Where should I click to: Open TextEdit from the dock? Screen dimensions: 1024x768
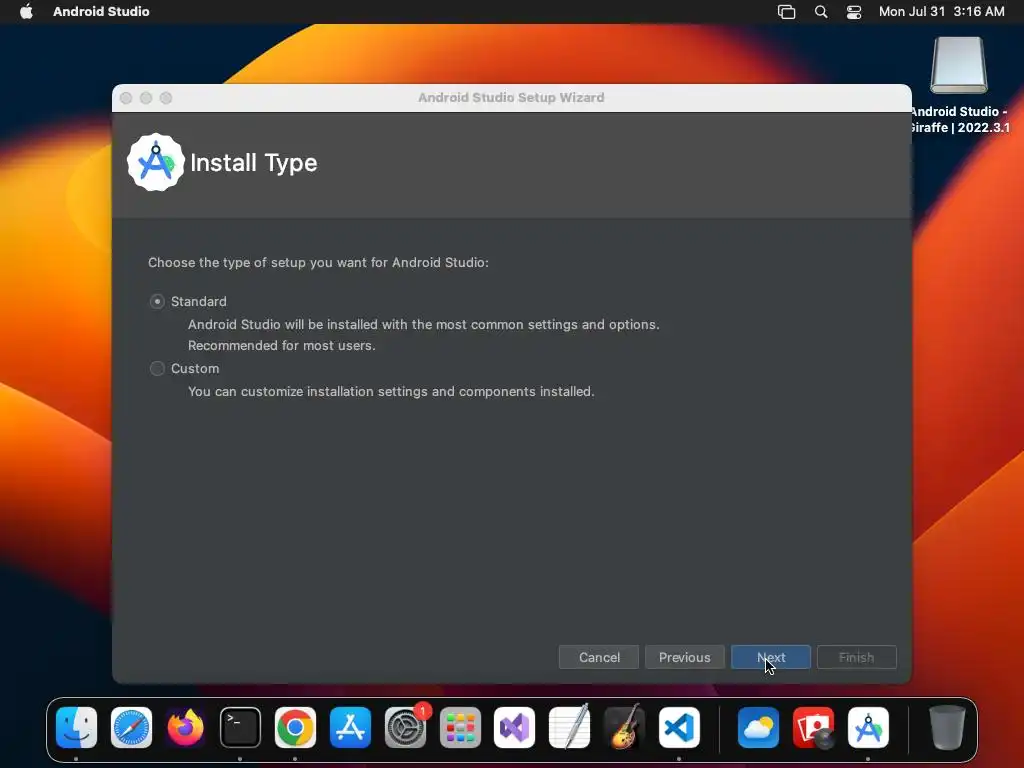tap(569, 728)
